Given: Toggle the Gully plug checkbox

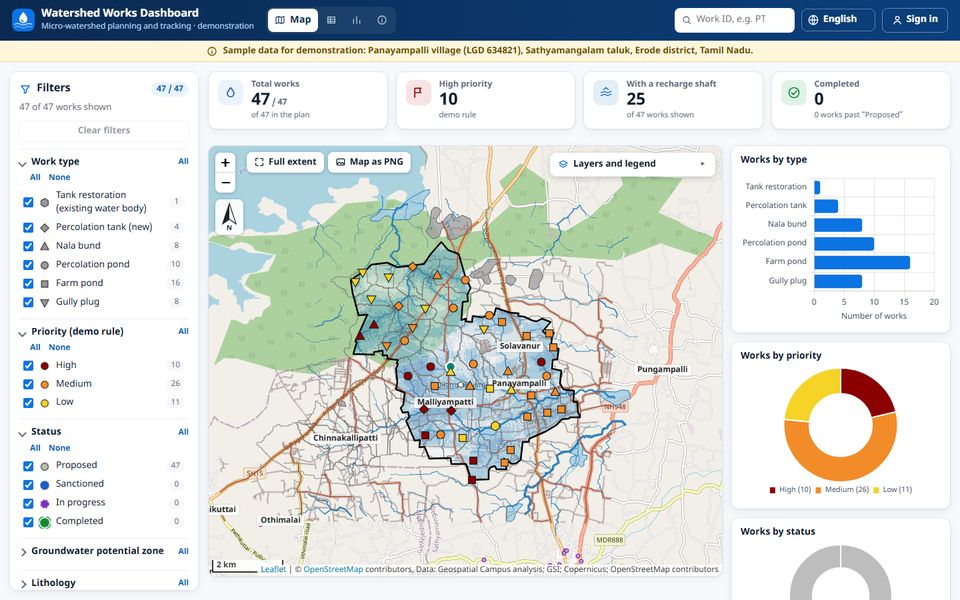Looking at the screenshot, I should click(x=28, y=302).
